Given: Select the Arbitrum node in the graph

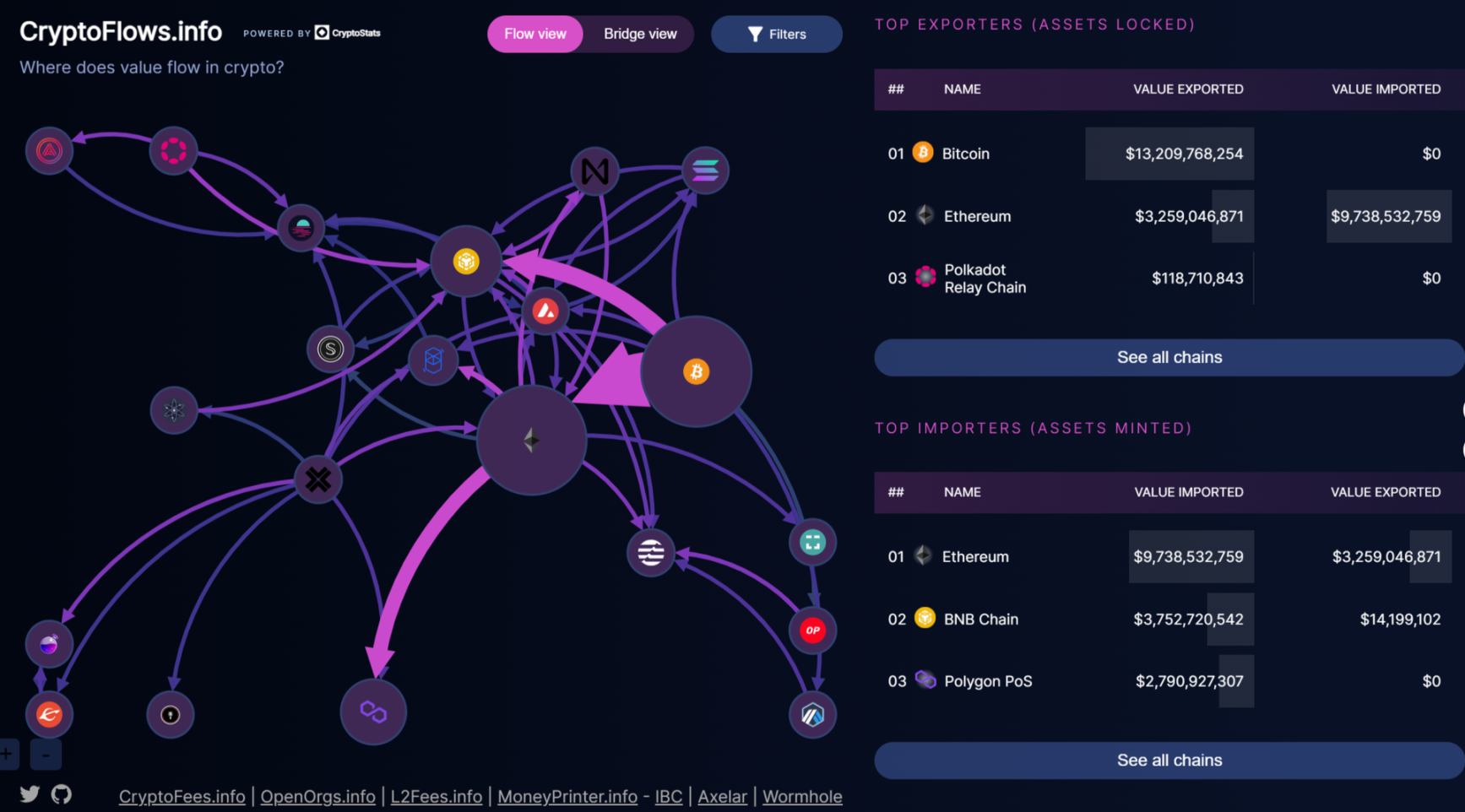Looking at the screenshot, I should 812,715.
